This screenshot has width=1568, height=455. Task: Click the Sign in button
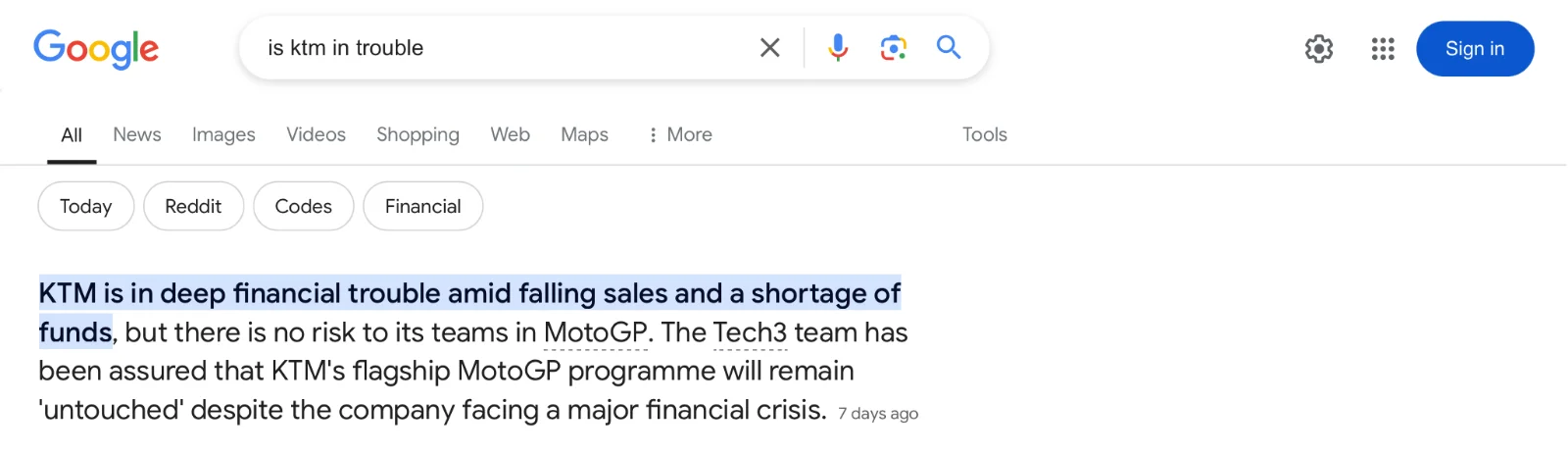coord(1474,48)
